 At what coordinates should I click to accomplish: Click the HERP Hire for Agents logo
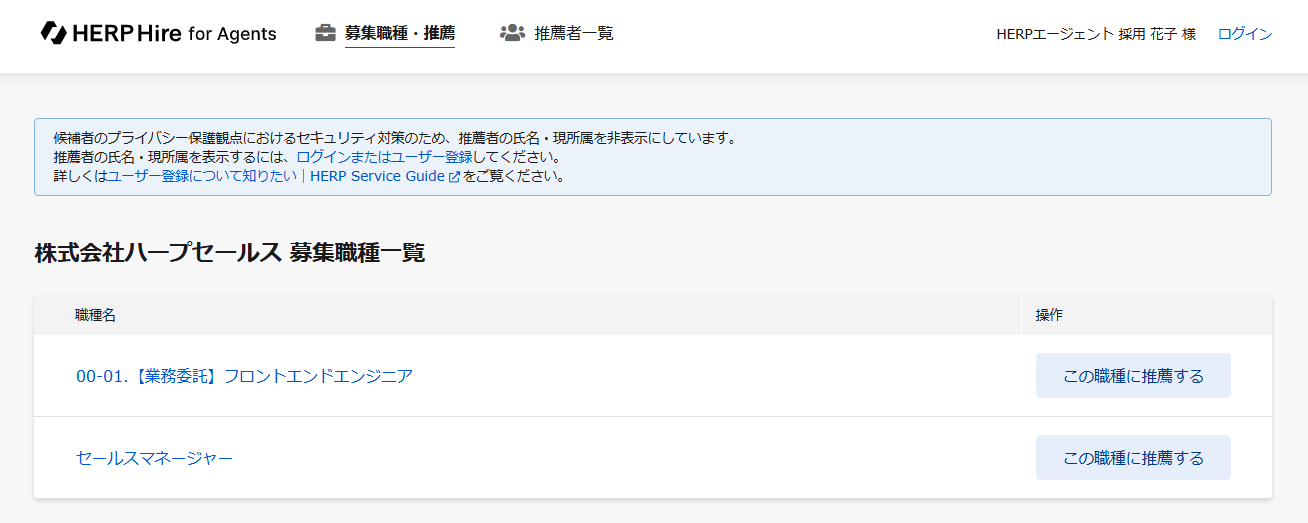click(158, 33)
